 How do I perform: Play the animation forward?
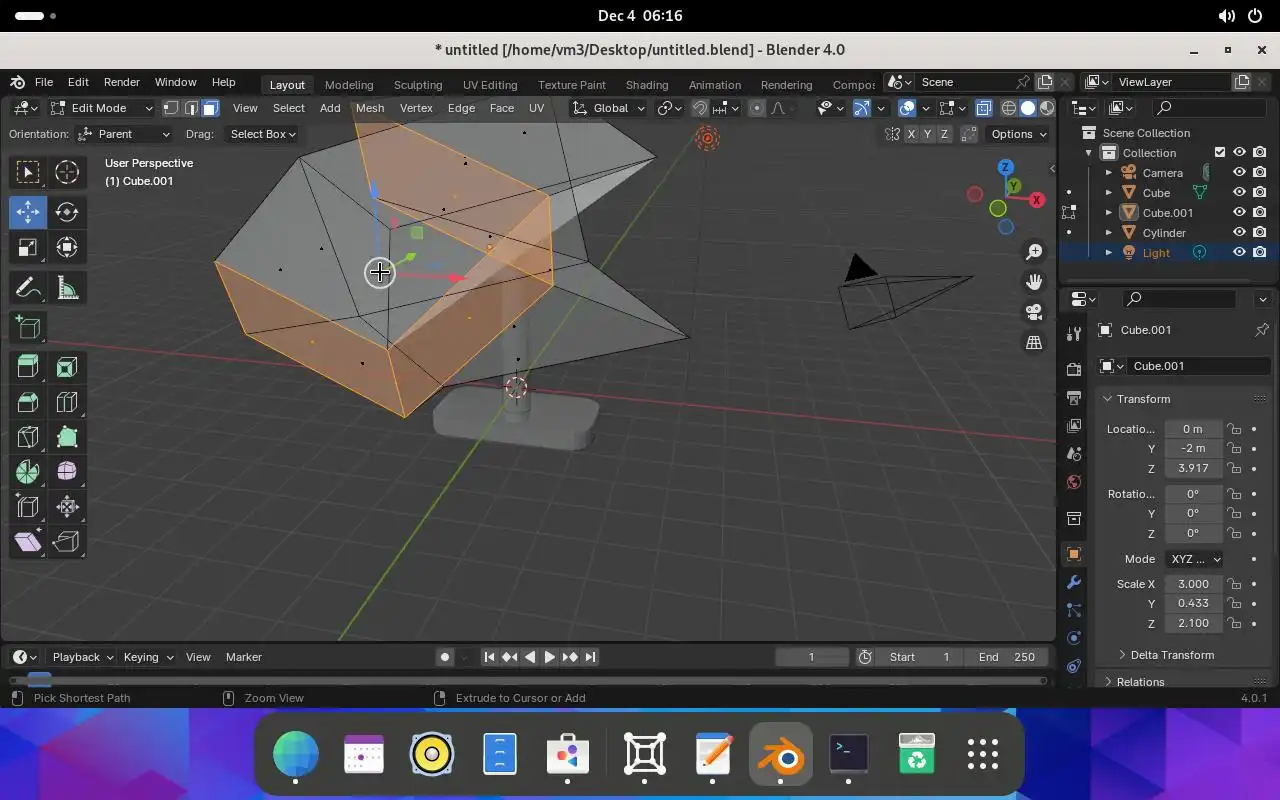(549, 657)
